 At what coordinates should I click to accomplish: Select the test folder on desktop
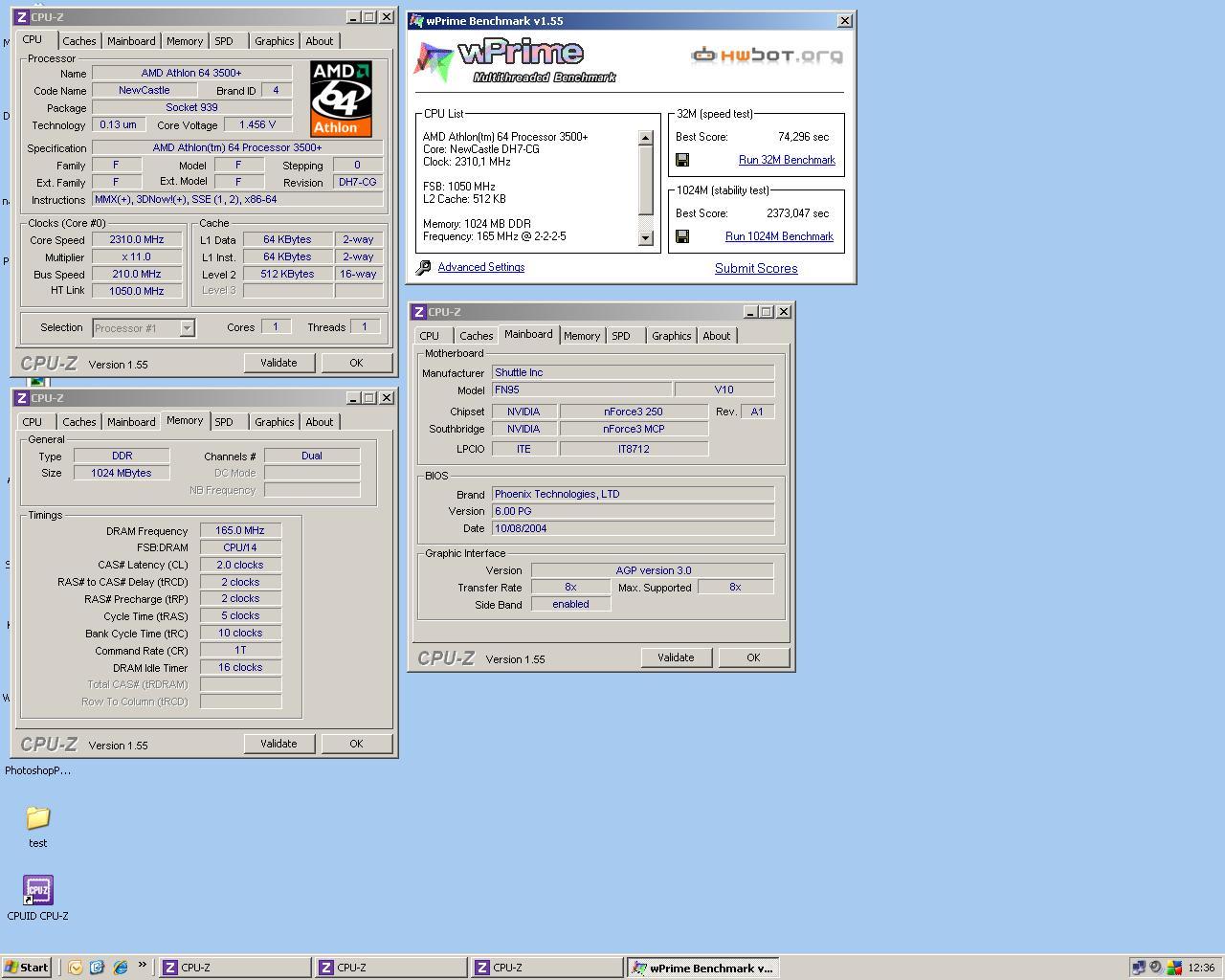pos(37,826)
